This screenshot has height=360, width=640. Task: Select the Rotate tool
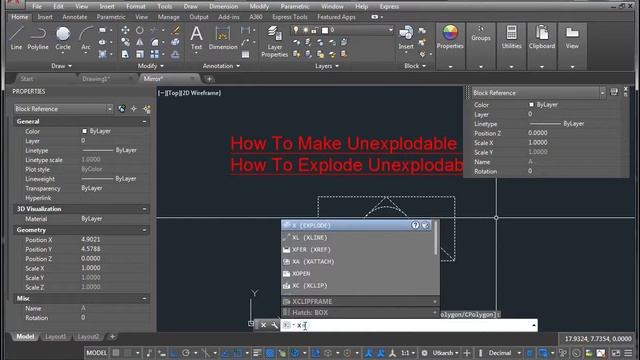click(x=140, y=30)
